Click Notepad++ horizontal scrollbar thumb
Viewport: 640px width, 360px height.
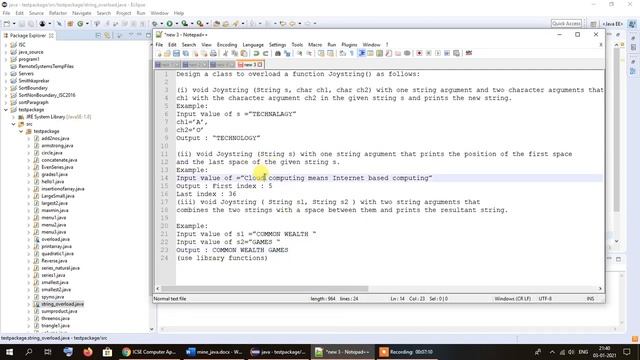(265, 289)
